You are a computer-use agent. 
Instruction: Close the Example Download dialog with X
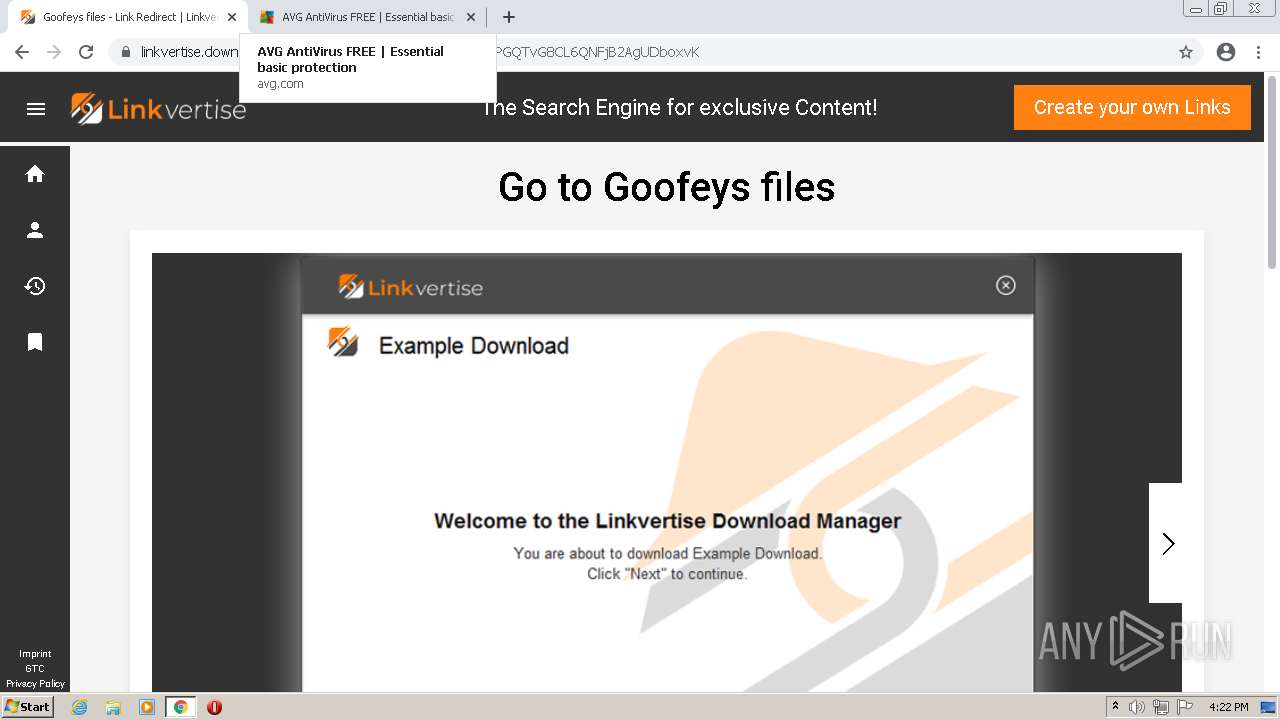[x=1006, y=285]
